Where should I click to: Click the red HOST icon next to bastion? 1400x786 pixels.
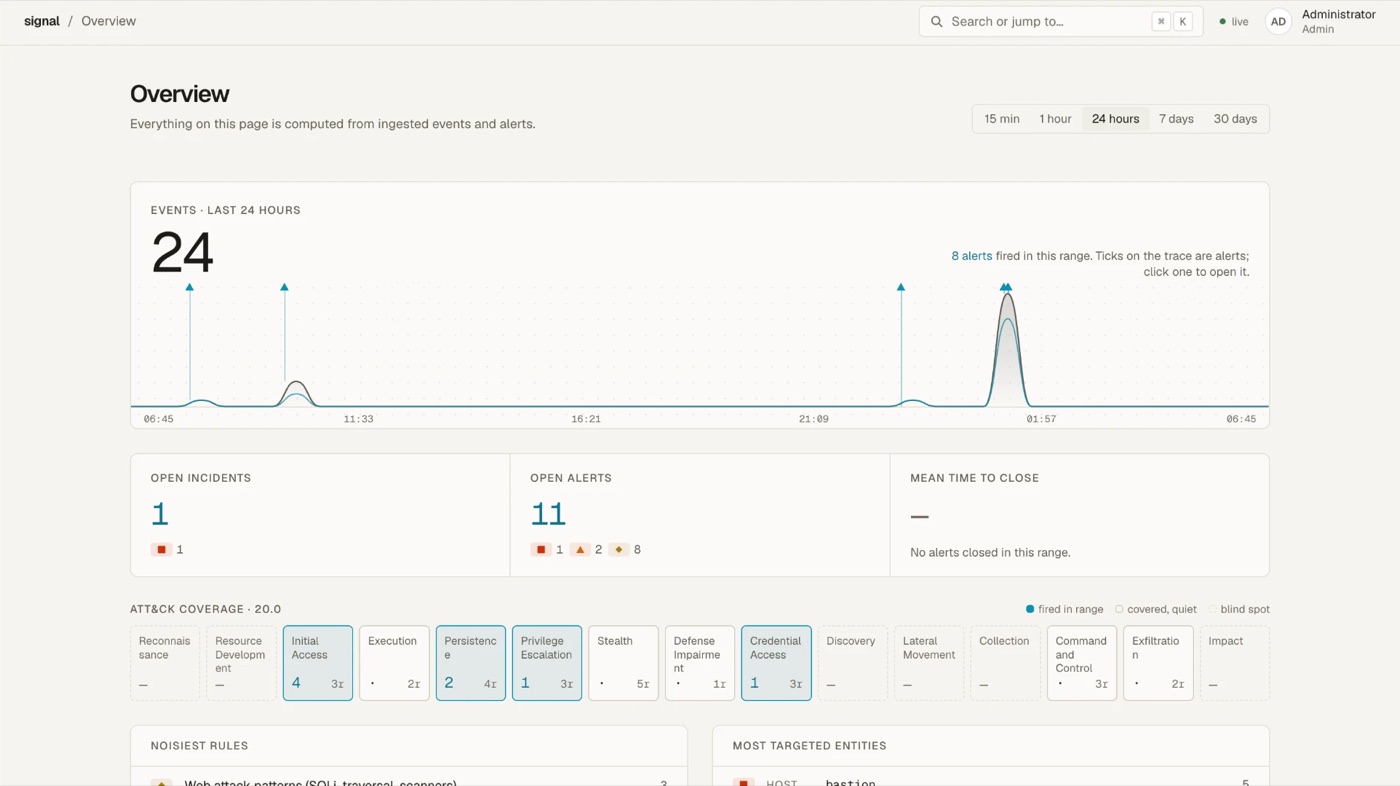point(743,782)
